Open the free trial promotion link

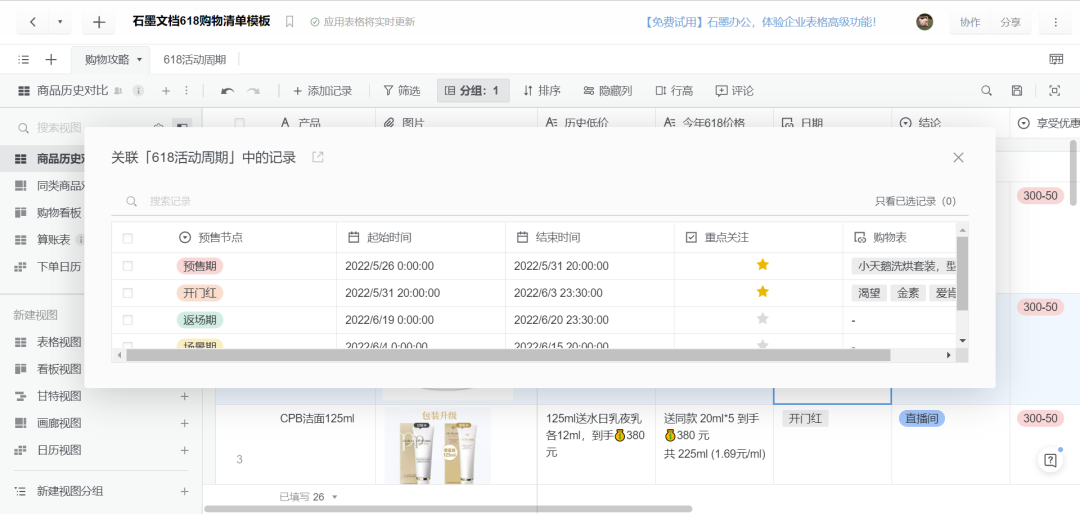(760, 22)
